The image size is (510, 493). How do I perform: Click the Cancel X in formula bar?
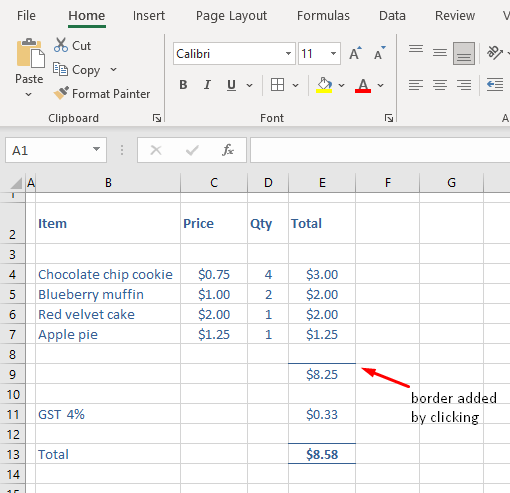156,150
